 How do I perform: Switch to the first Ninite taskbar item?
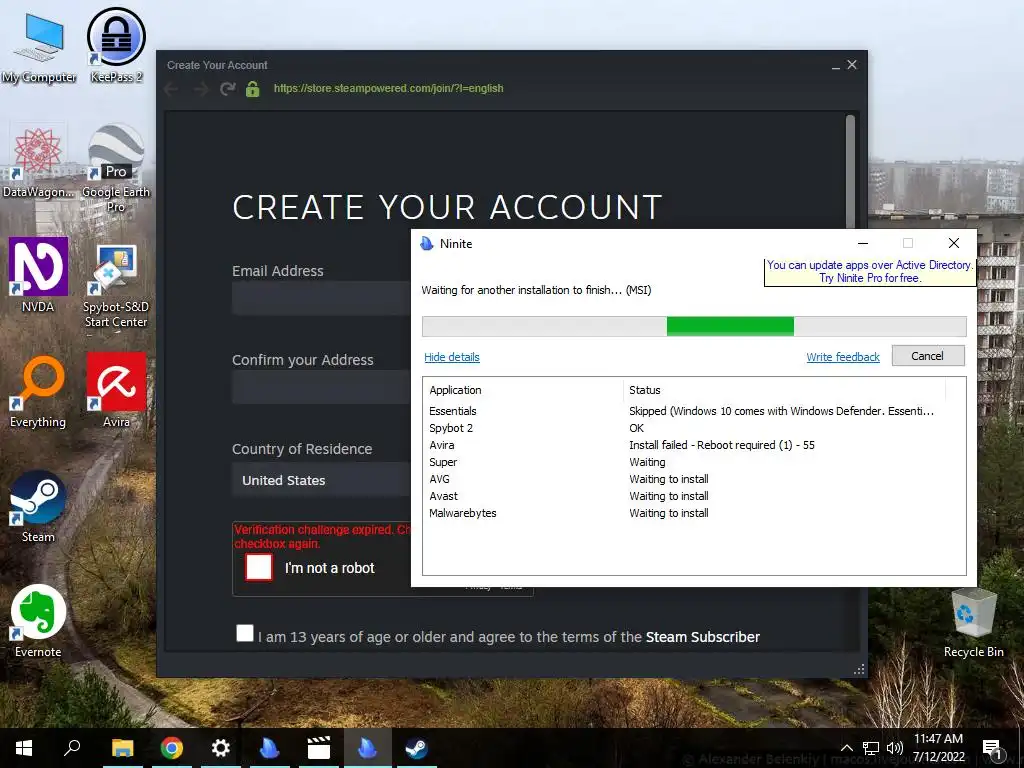tap(269, 748)
